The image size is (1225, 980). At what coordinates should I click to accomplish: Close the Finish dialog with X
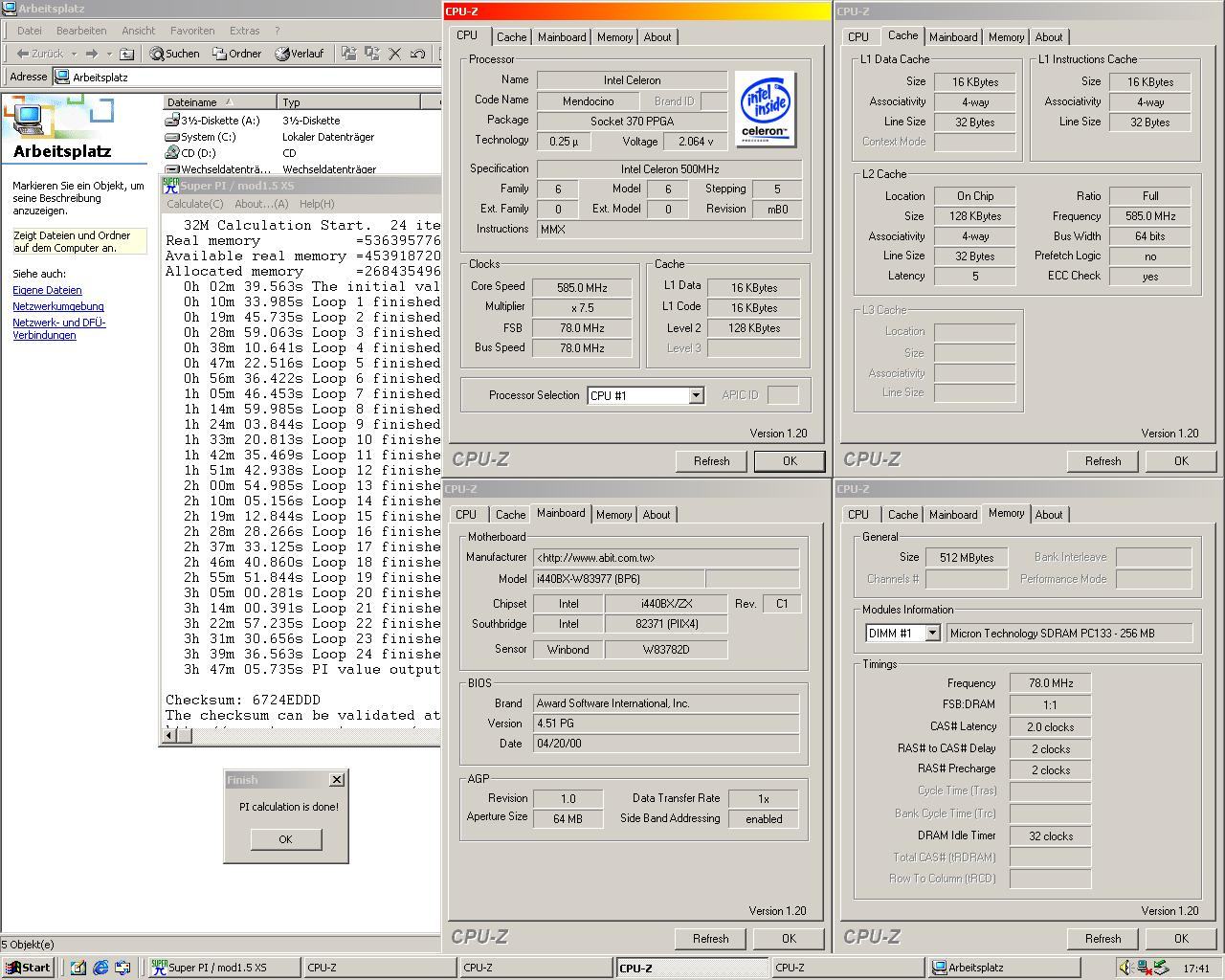337,780
